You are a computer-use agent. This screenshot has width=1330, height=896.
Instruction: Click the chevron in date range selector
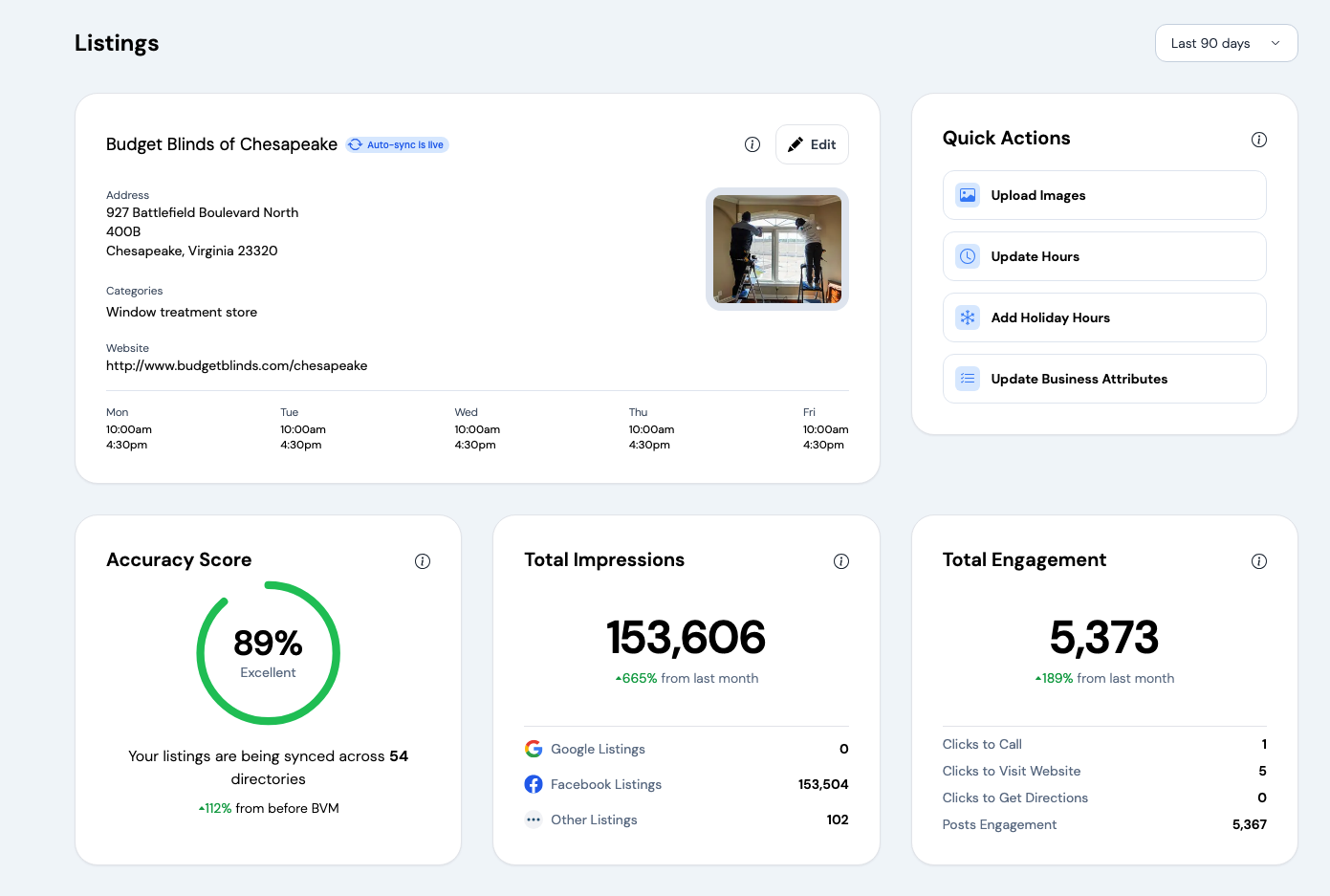point(1275,43)
